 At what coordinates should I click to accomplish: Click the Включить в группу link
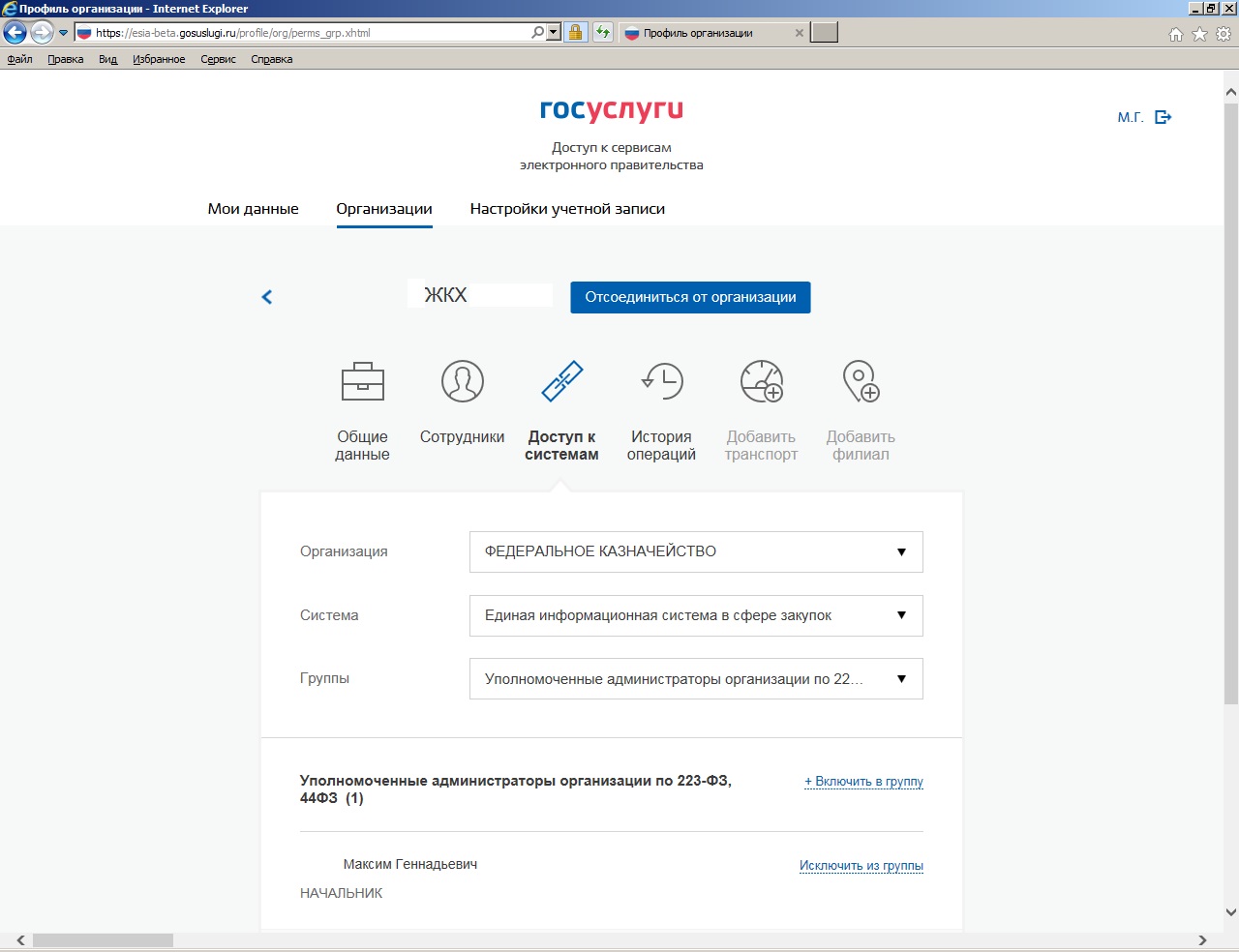point(863,782)
